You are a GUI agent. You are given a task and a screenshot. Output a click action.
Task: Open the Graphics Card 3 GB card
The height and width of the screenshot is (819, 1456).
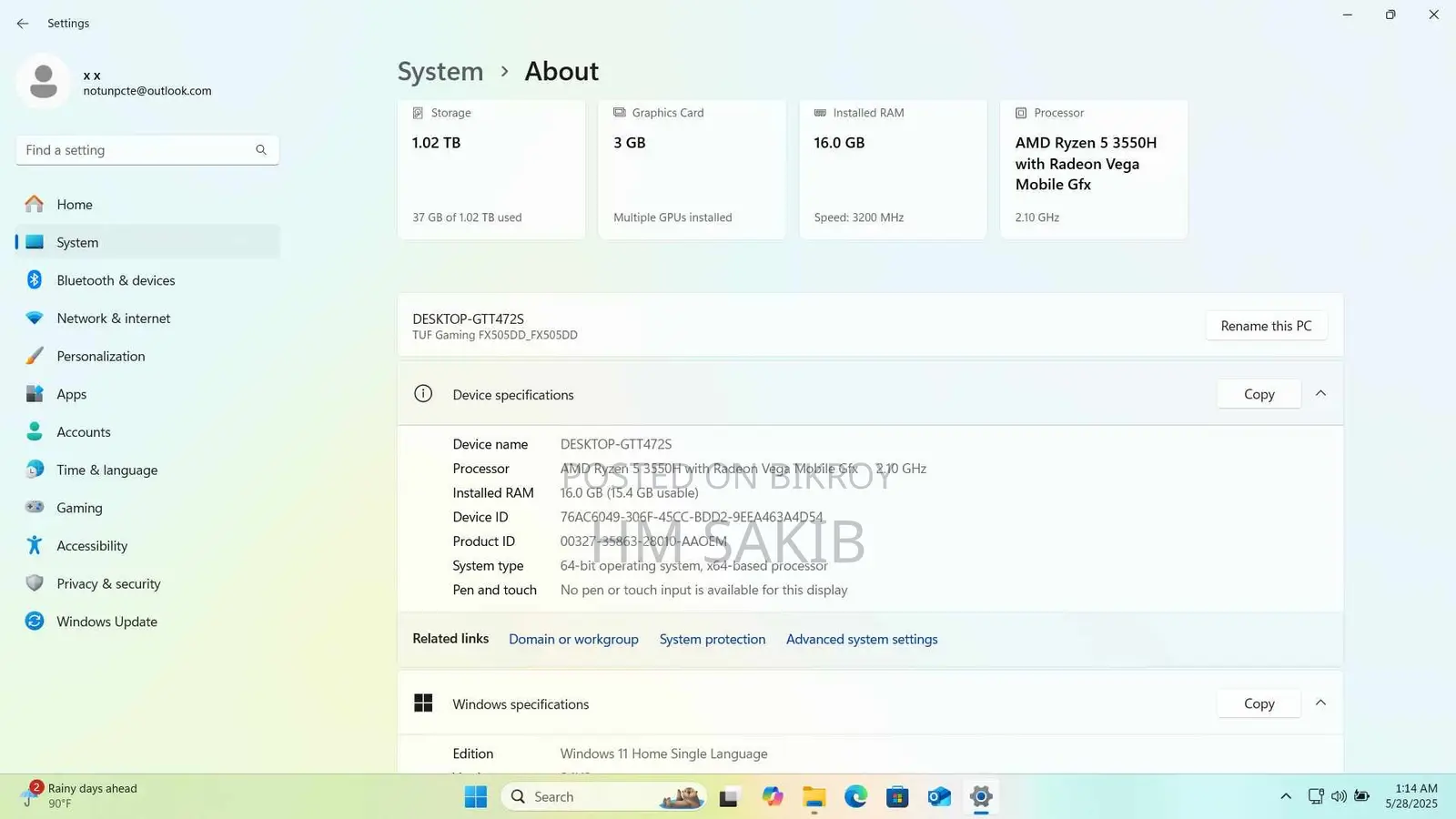pos(693,169)
